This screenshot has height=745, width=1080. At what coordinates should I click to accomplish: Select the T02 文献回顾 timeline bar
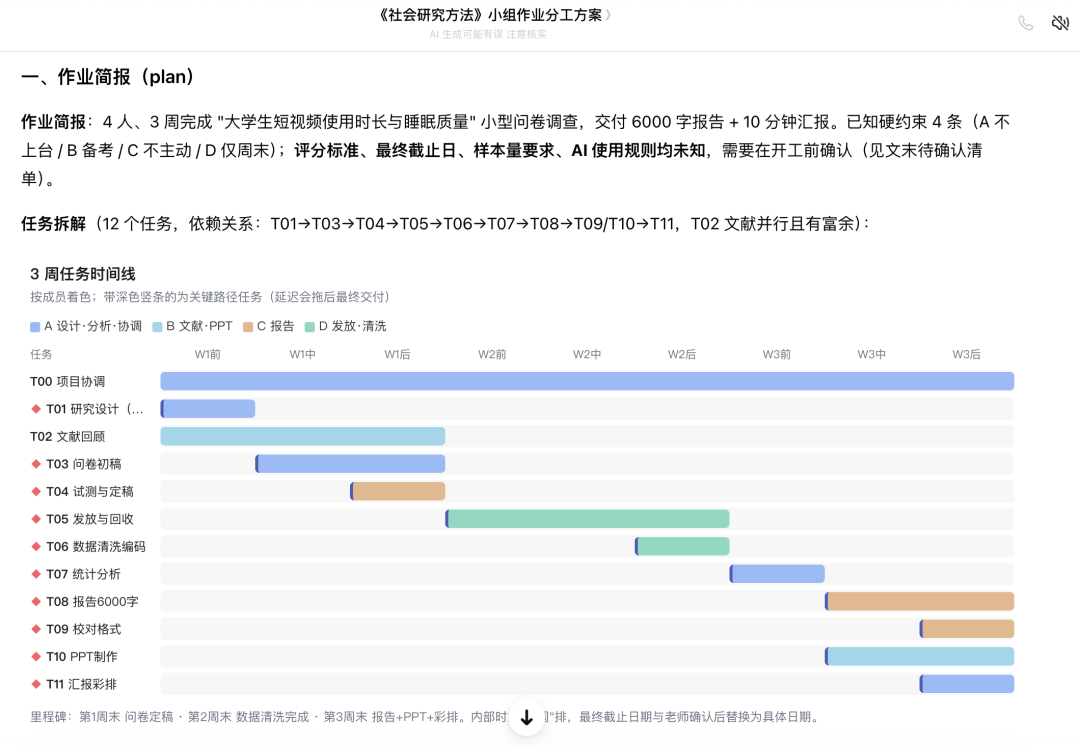[303, 437]
